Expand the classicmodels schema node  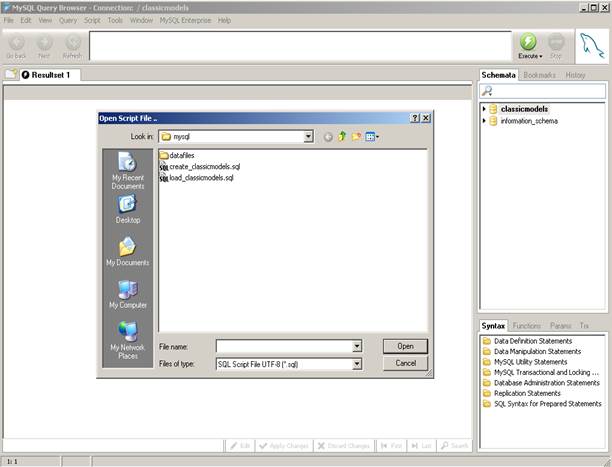(x=484, y=109)
